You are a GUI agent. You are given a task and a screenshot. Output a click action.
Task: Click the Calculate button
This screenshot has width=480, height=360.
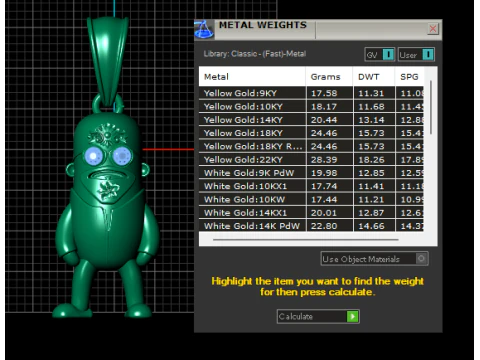[x=318, y=316]
